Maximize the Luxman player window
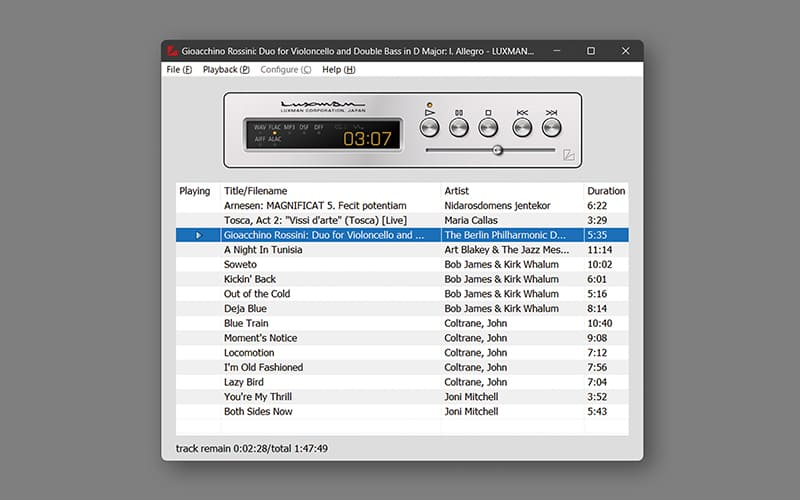800x500 pixels. (591, 51)
